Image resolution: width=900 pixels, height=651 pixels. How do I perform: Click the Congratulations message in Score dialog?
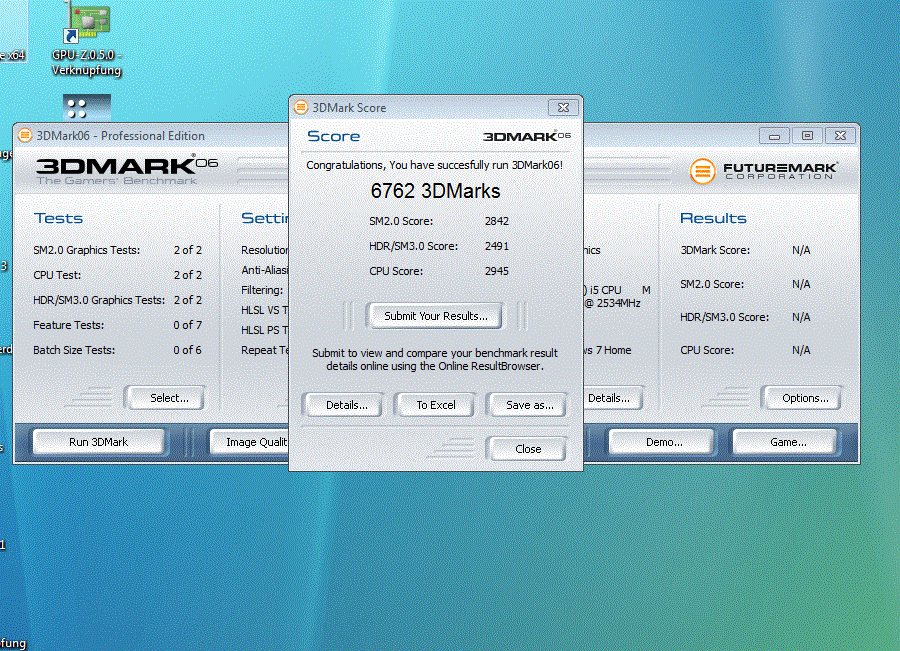(x=435, y=165)
